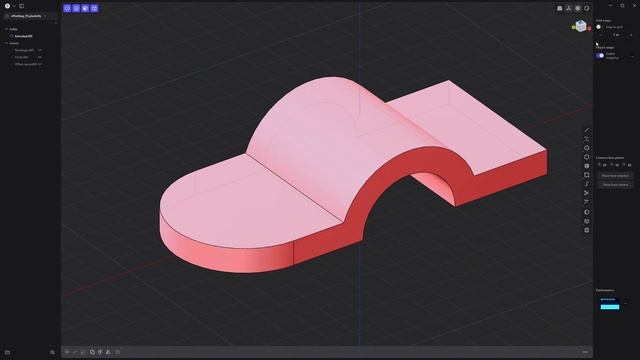This screenshot has height=360, width=640.
Task: Toggle the sidebar layout icon in title bar
Action: 22,6
